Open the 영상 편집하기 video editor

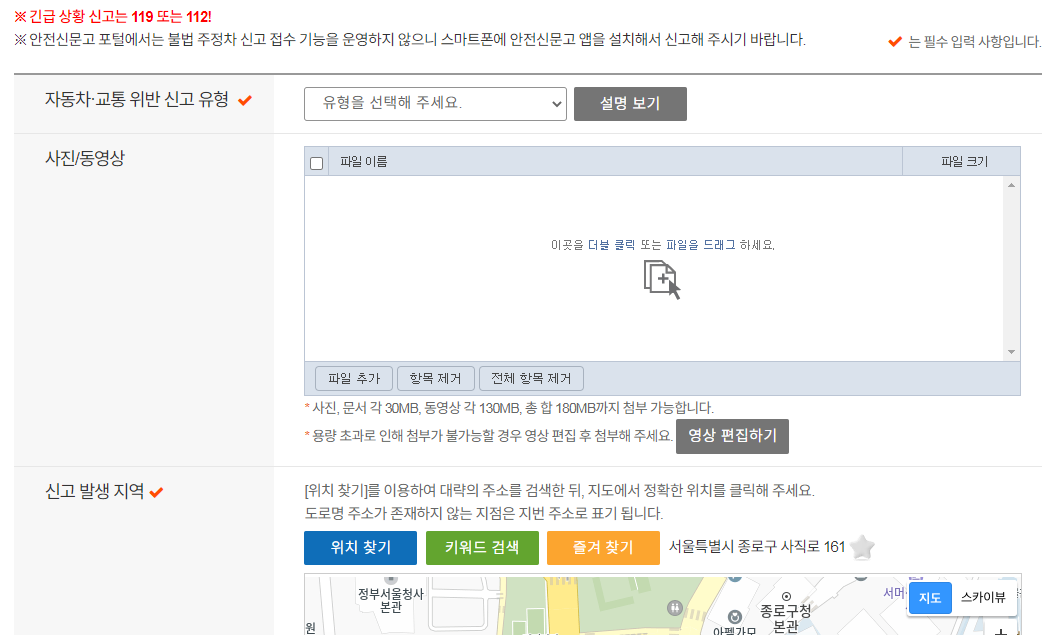[x=733, y=436]
